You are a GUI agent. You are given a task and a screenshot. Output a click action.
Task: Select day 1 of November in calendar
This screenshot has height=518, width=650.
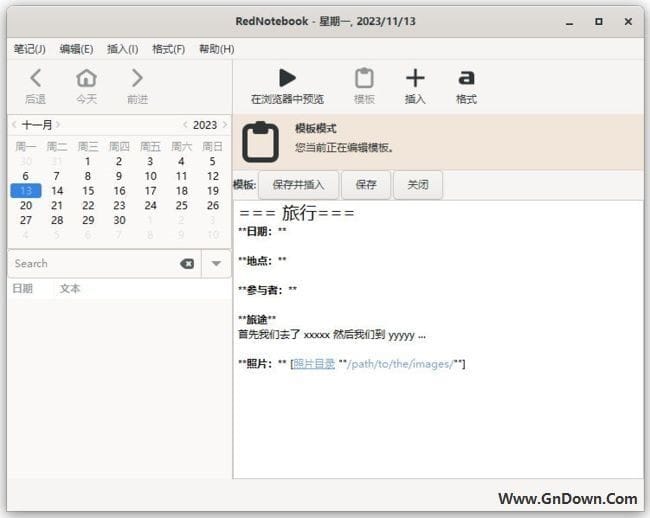[87, 161]
